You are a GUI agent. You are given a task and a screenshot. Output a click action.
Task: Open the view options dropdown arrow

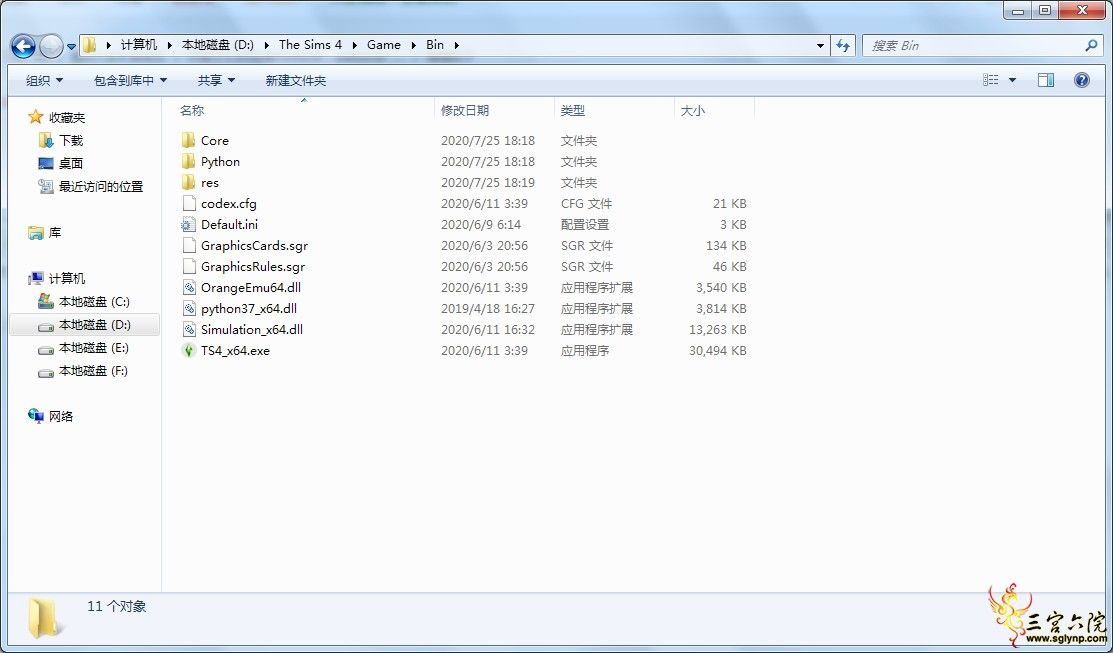click(1012, 80)
